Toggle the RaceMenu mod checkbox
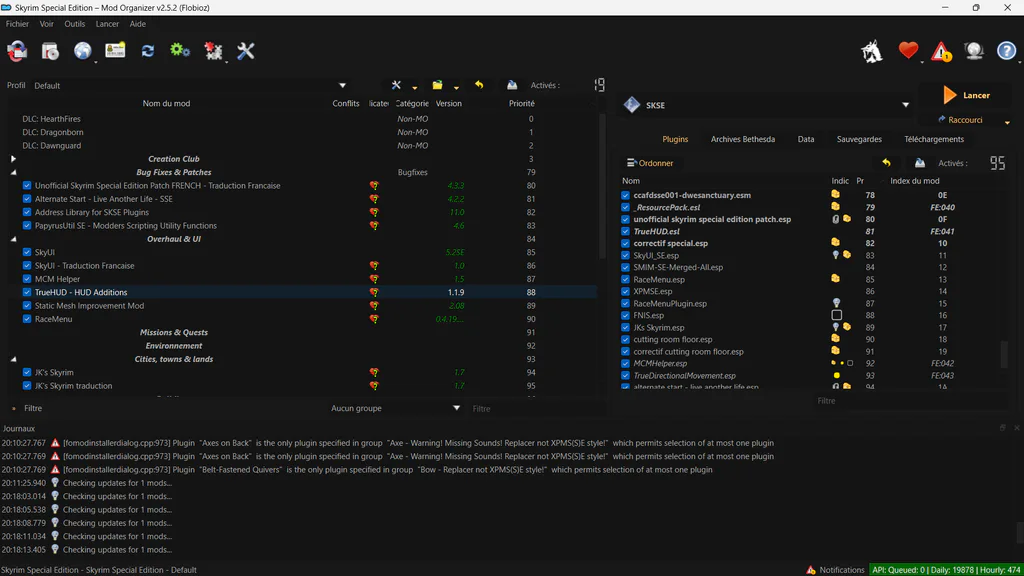Viewport: 1024px width, 576px height. [27, 319]
